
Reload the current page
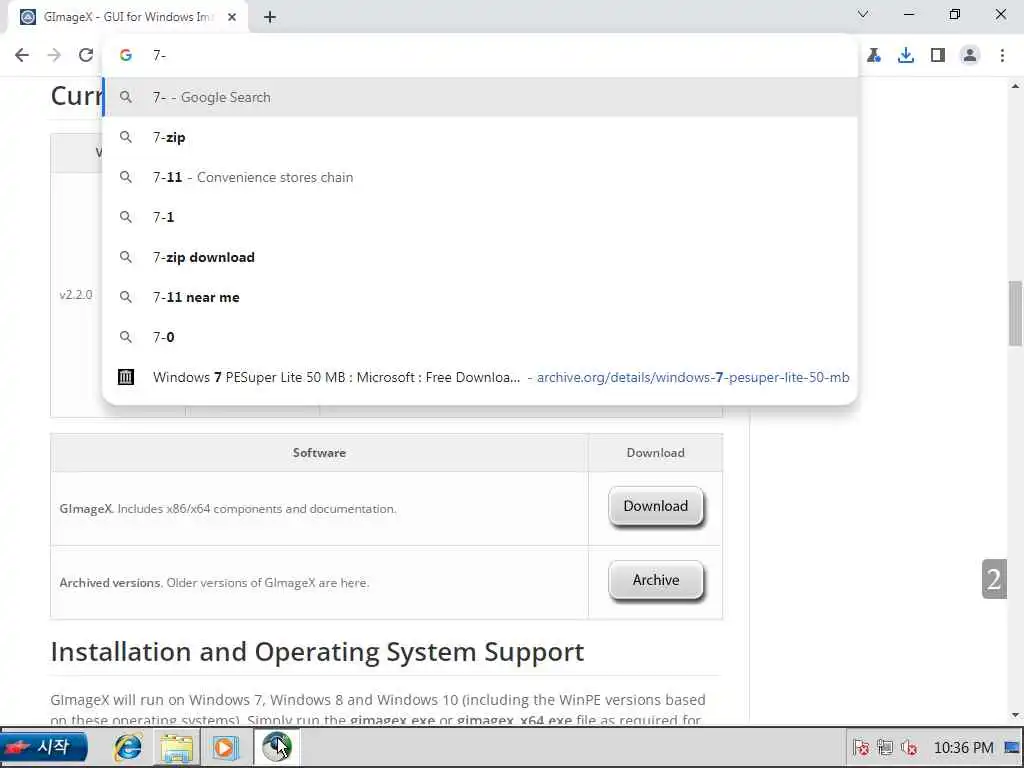click(86, 55)
